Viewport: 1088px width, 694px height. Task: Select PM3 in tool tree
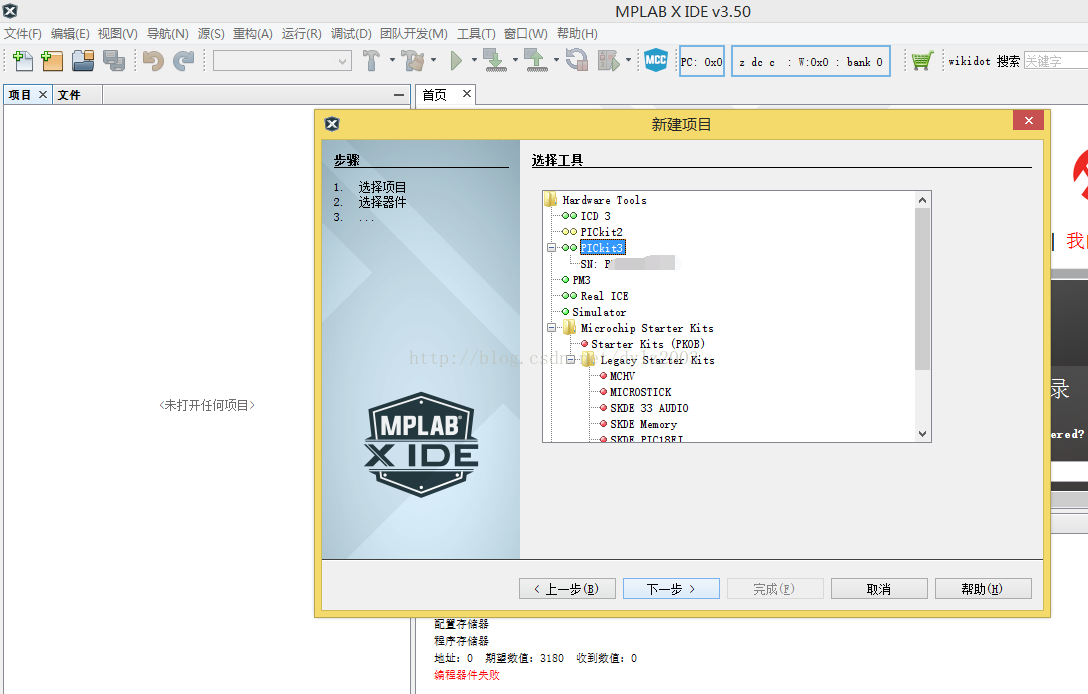[581, 280]
